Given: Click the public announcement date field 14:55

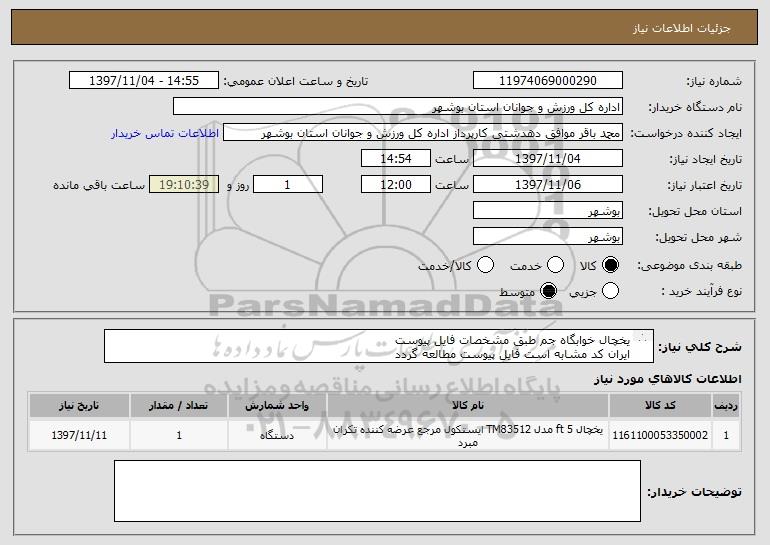Looking at the screenshot, I should (x=144, y=81).
